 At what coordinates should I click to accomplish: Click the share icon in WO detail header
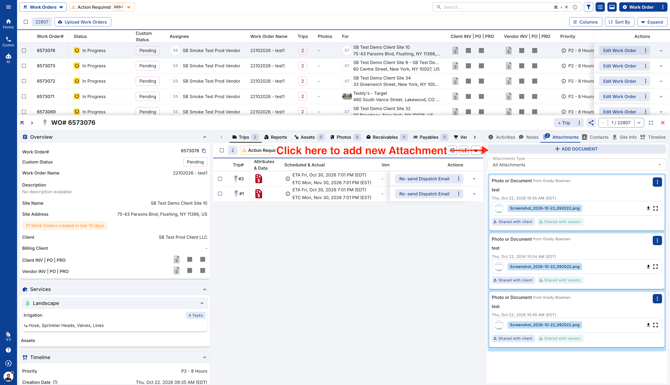click(591, 123)
